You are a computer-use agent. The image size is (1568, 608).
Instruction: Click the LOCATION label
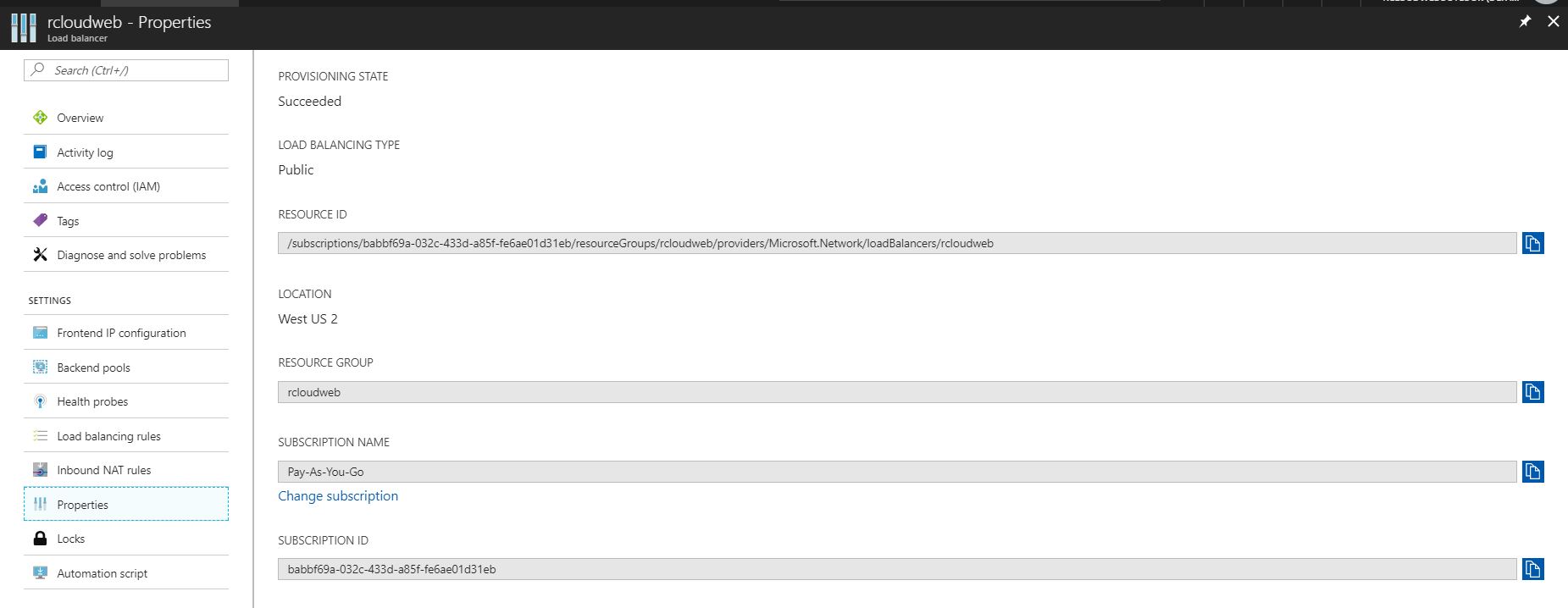(305, 294)
